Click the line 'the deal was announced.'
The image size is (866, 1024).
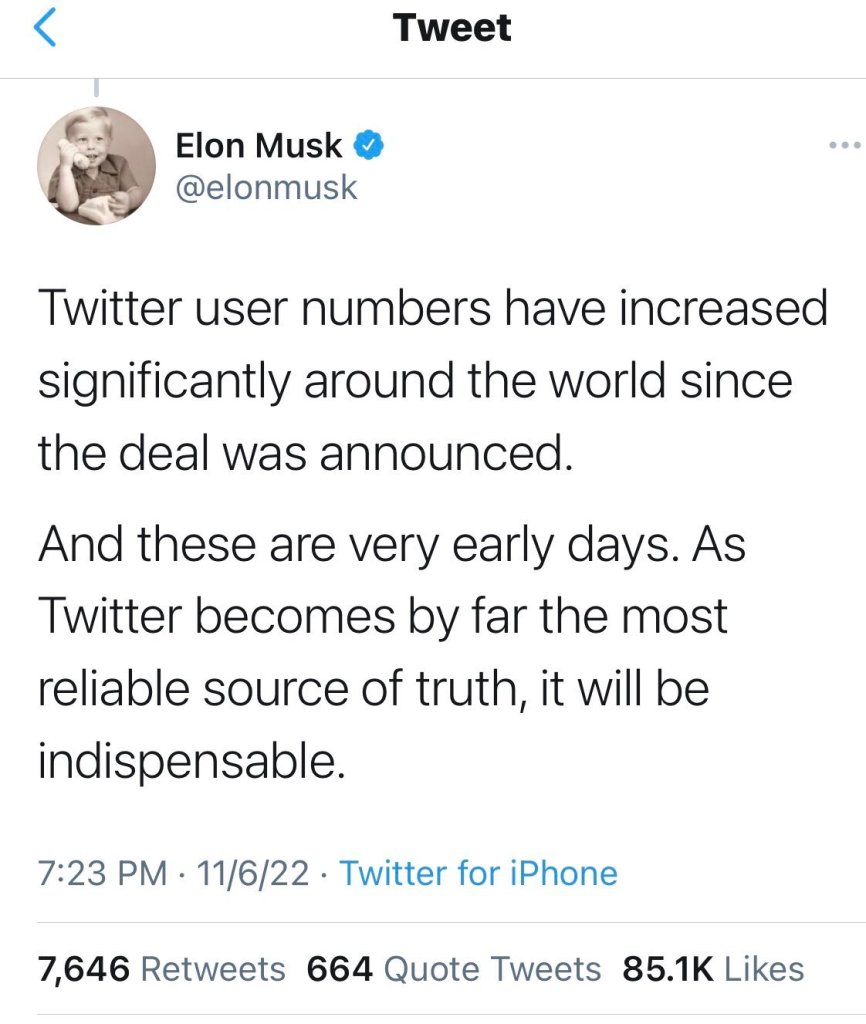point(306,455)
